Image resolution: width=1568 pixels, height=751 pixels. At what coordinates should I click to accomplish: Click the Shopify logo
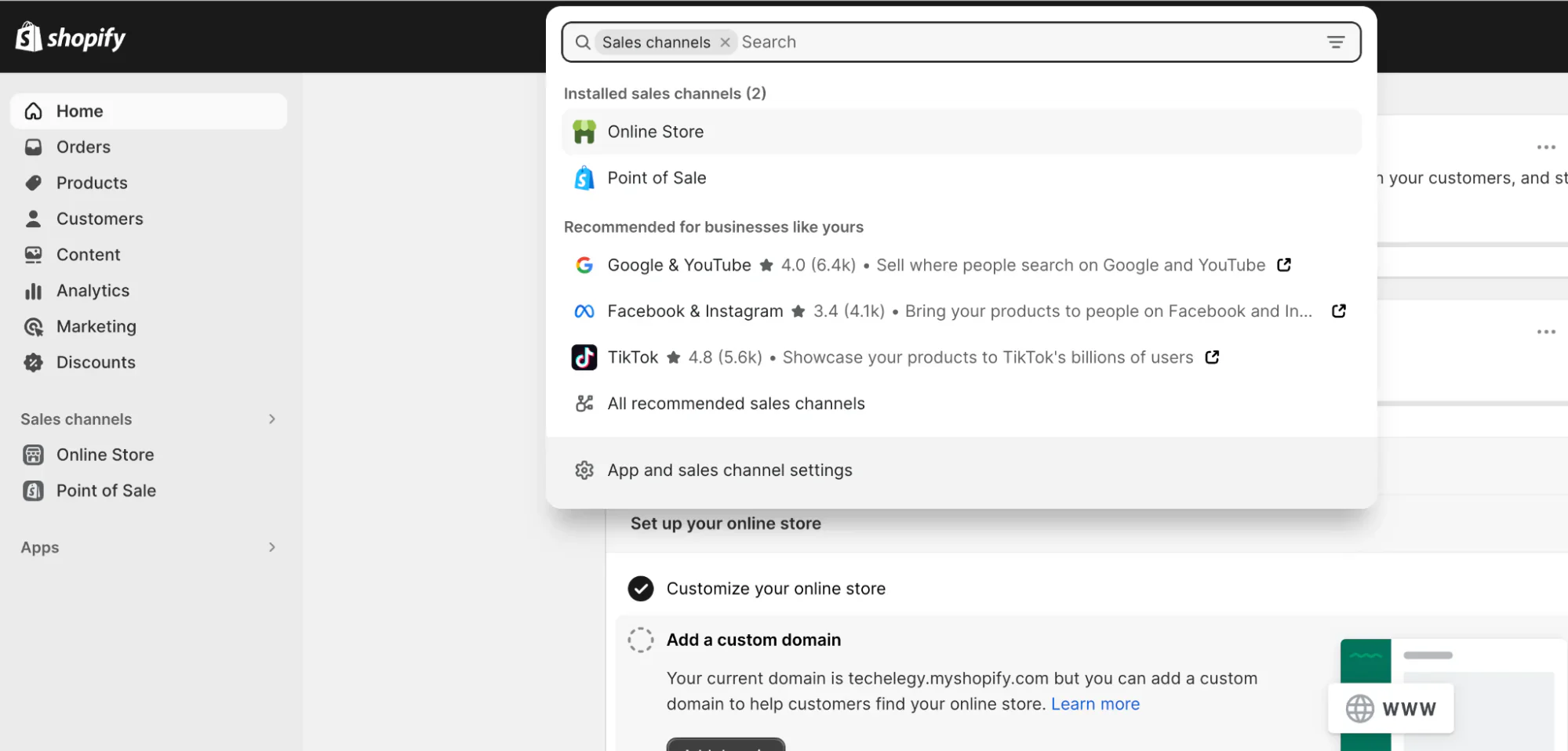click(70, 36)
